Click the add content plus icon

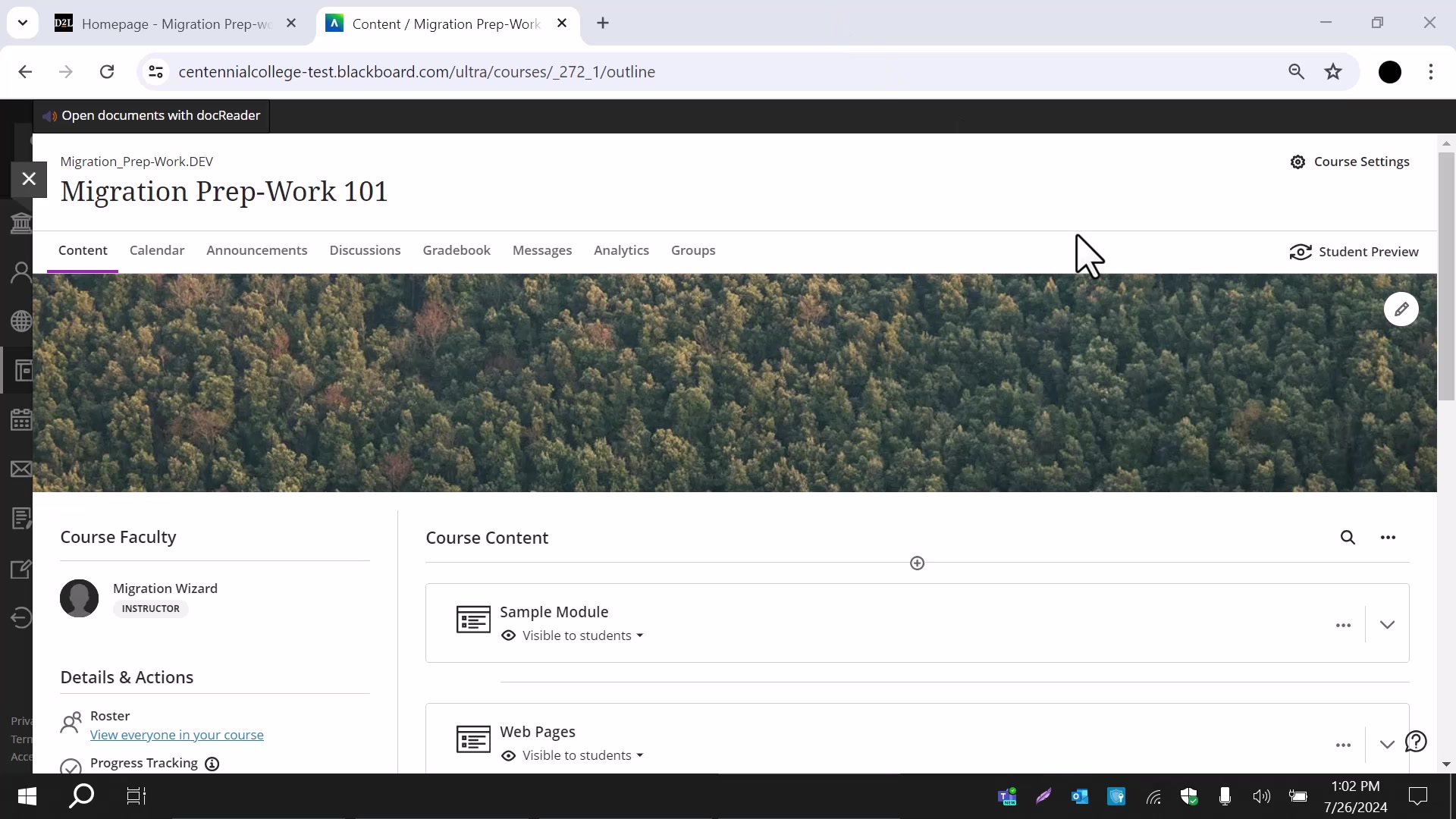(x=917, y=563)
